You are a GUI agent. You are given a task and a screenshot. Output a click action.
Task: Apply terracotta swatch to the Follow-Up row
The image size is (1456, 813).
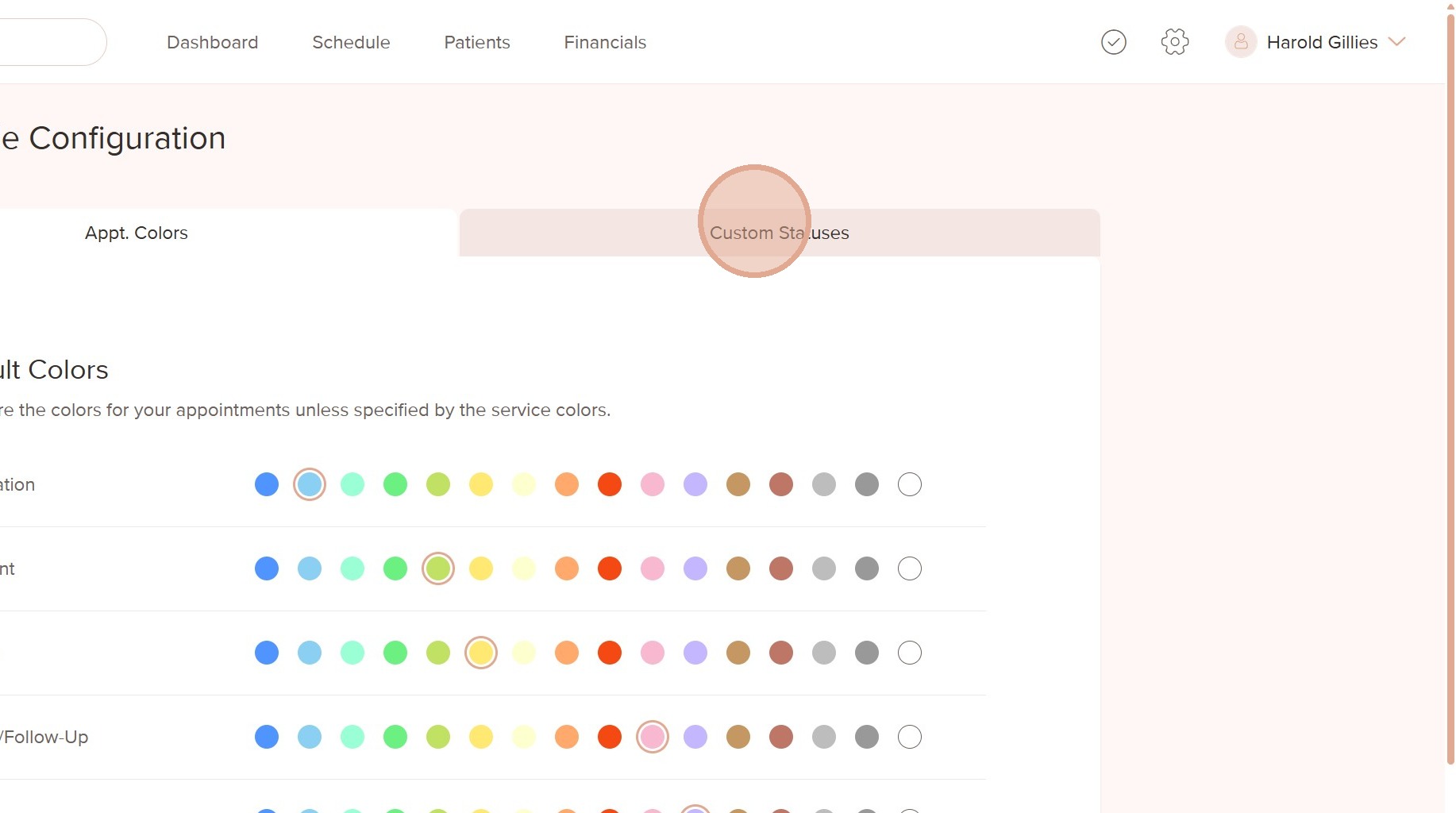781,737
